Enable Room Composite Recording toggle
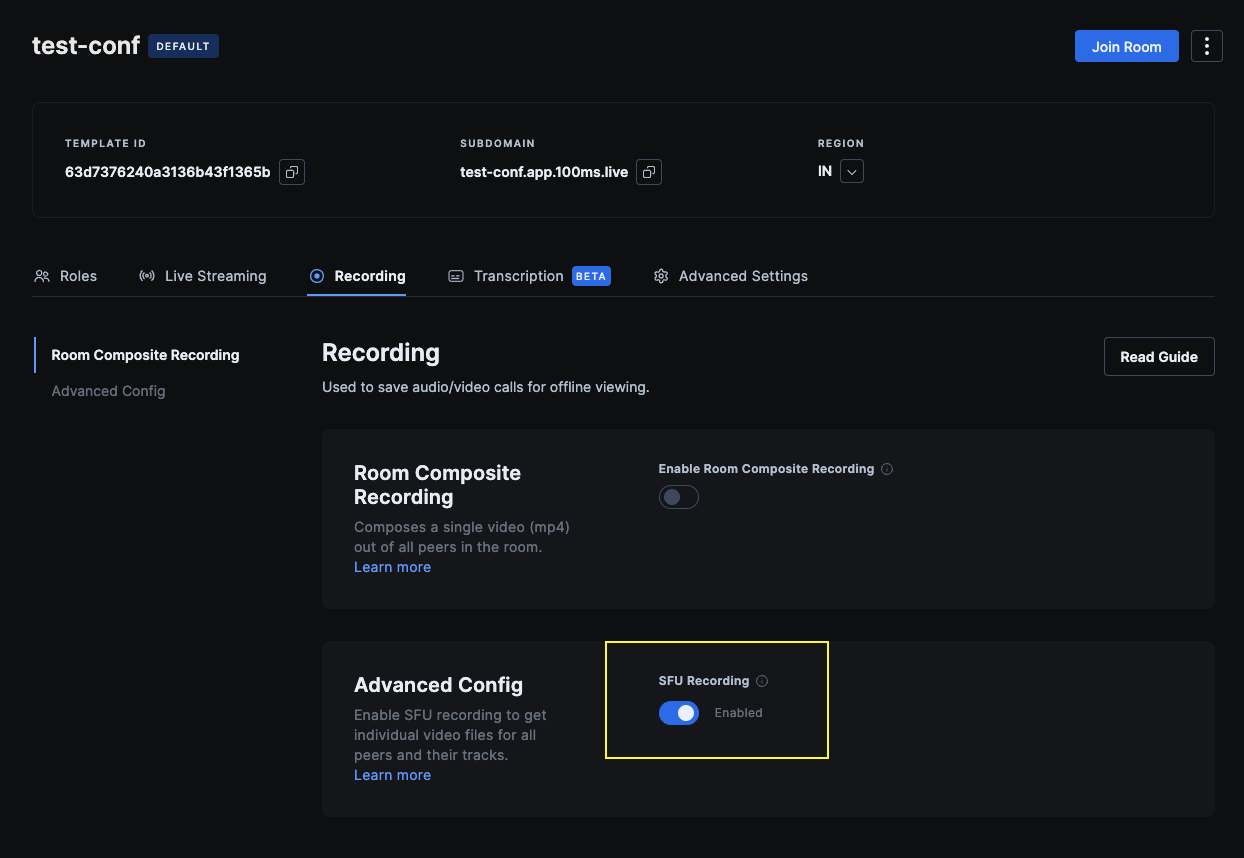1244x858 pixels. point(679,497)
